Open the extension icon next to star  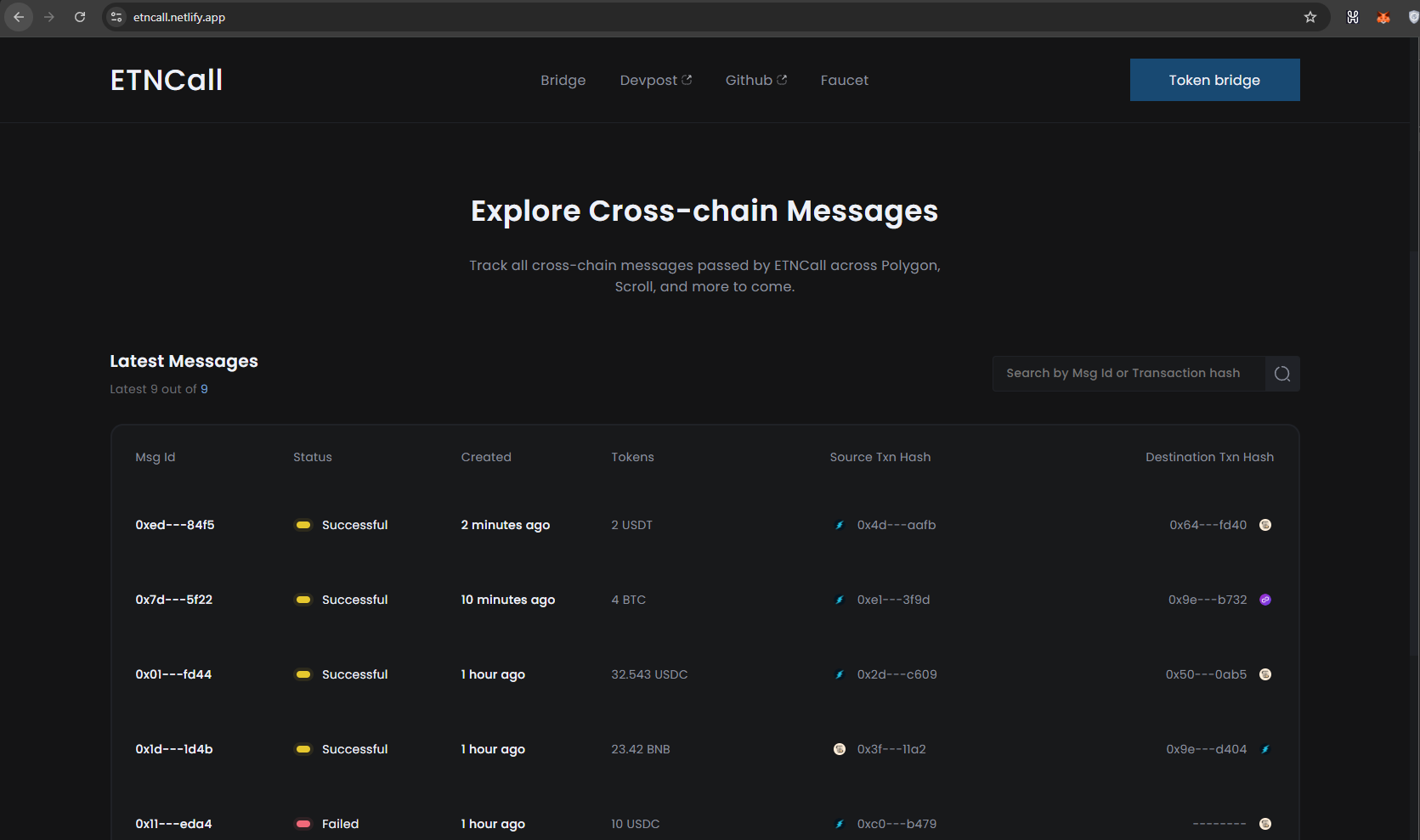click(x=1353, y=17)
